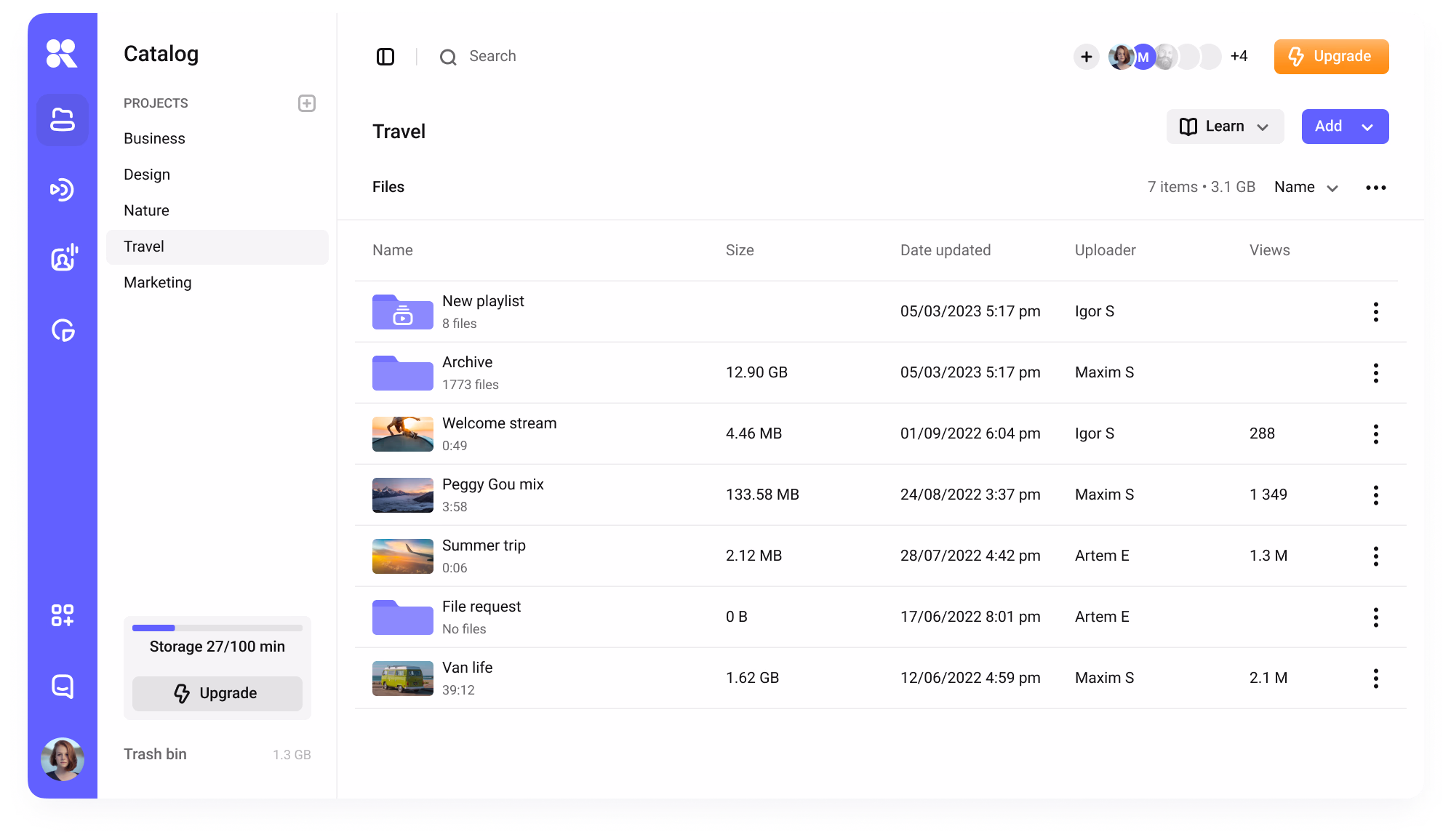
Task: Click the media recorder icon in sidebar
Action: [x=63, y=258]
